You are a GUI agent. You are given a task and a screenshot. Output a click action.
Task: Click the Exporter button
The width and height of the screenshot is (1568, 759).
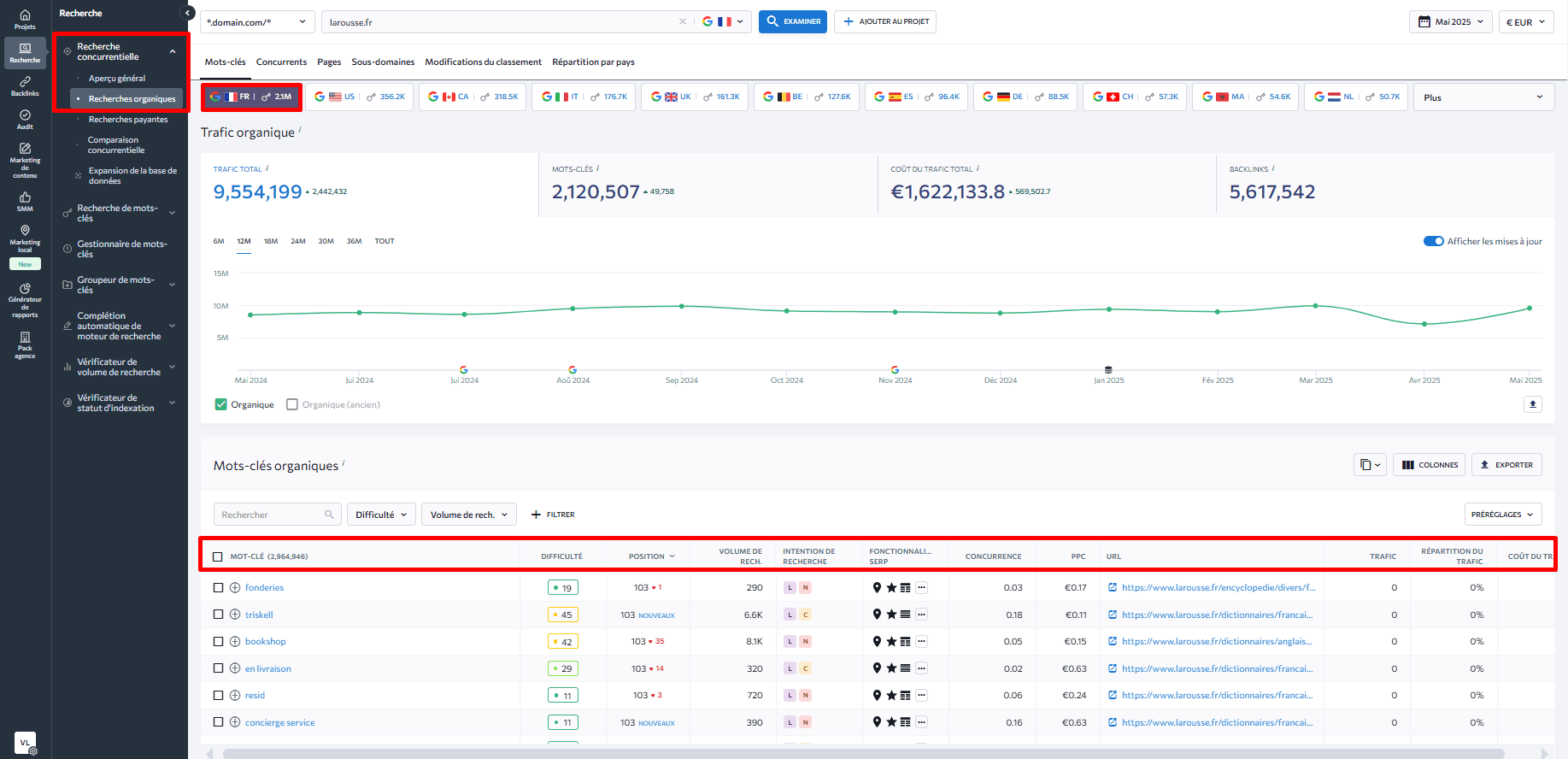coord(1506,465)
